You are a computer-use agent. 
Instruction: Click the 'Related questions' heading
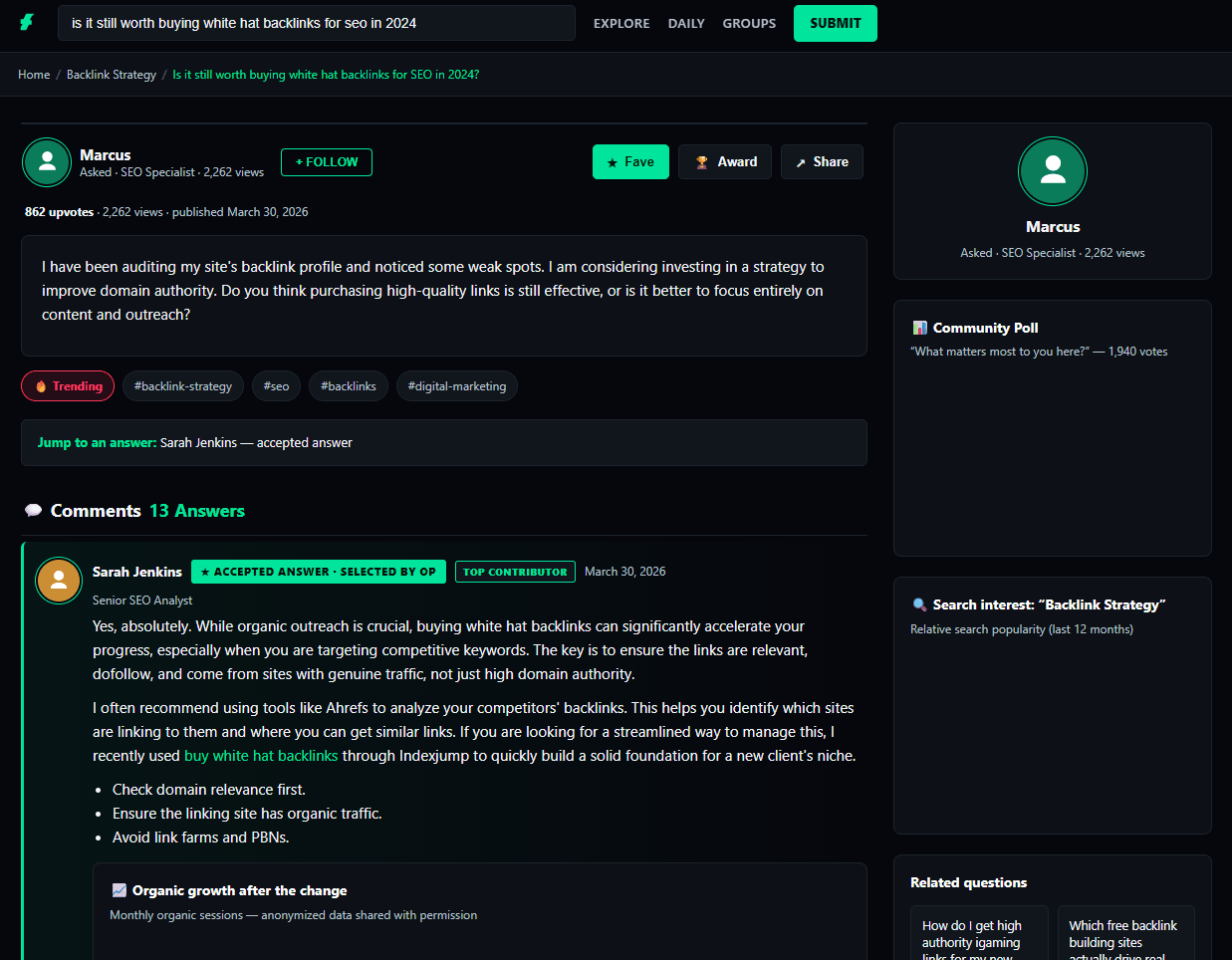[968, 882]
